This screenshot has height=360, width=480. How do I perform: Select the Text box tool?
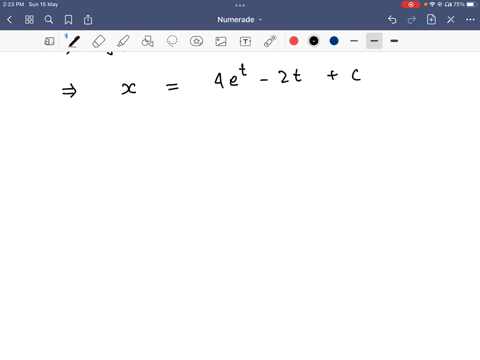click(245, 41)
